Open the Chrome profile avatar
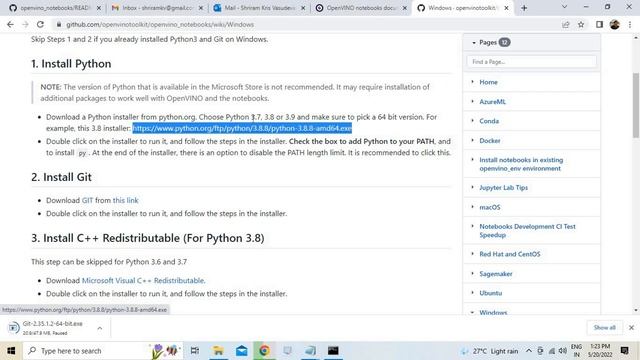Image resolution: width=640 pixels, height=360 pixels. (x=615, y=24)
